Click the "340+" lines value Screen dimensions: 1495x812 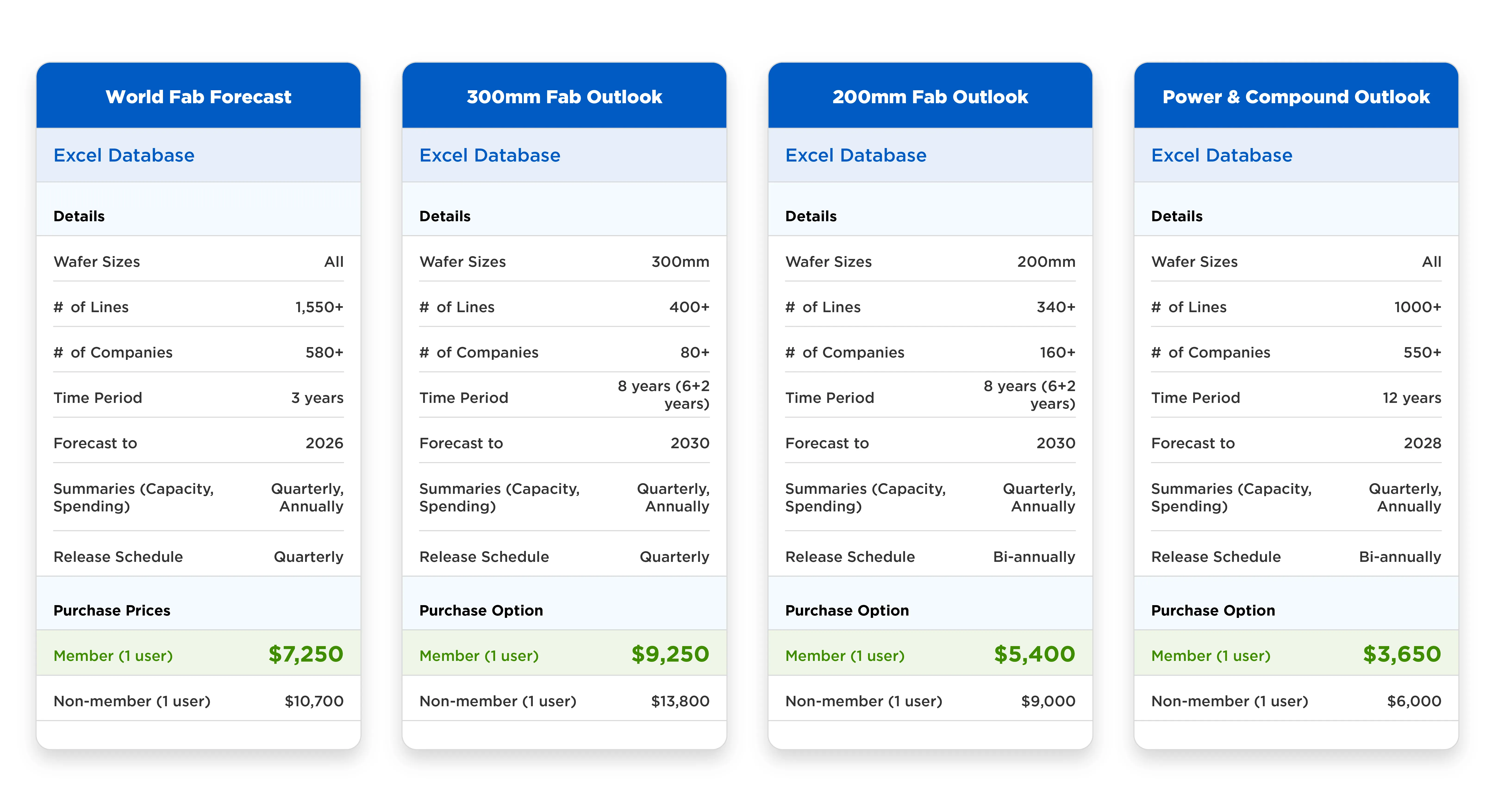[x=1056, y=307]
